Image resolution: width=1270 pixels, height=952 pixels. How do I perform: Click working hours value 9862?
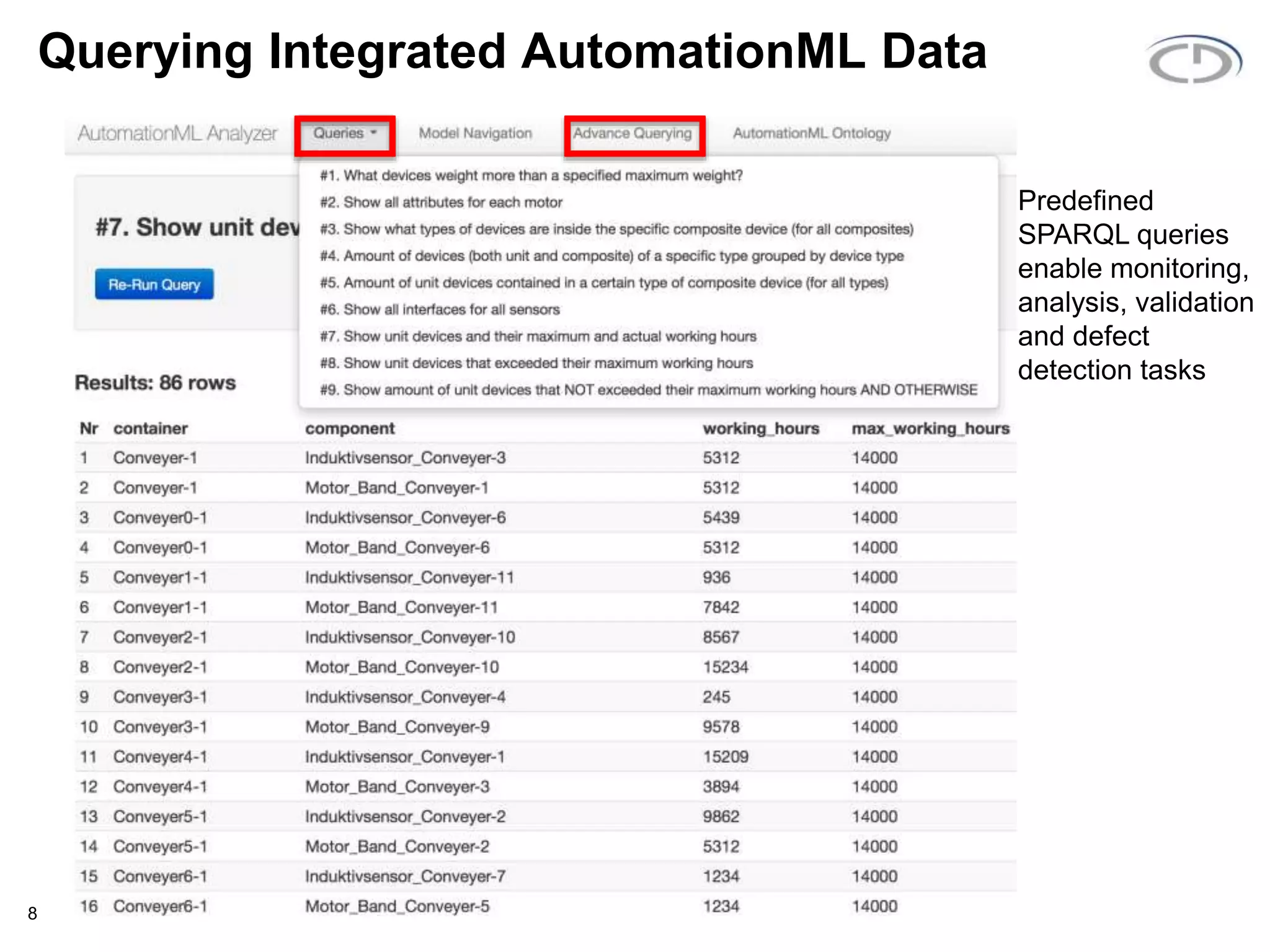click(721, 817)
